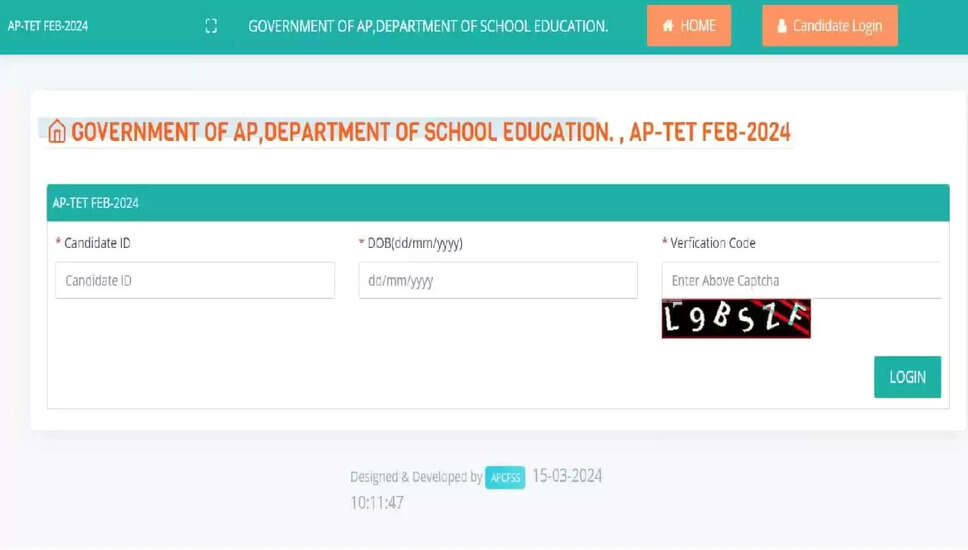Click the Verification Code label
The image size is (968, 550).
[712, 243]
